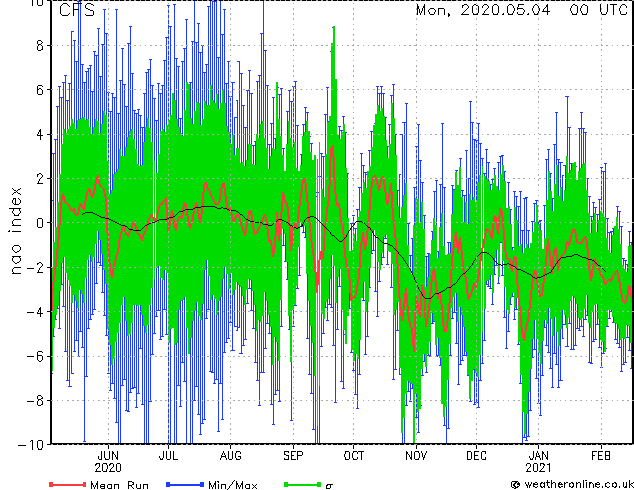
Task: Click the y-axis label '-10'
Action: [31, 445]
